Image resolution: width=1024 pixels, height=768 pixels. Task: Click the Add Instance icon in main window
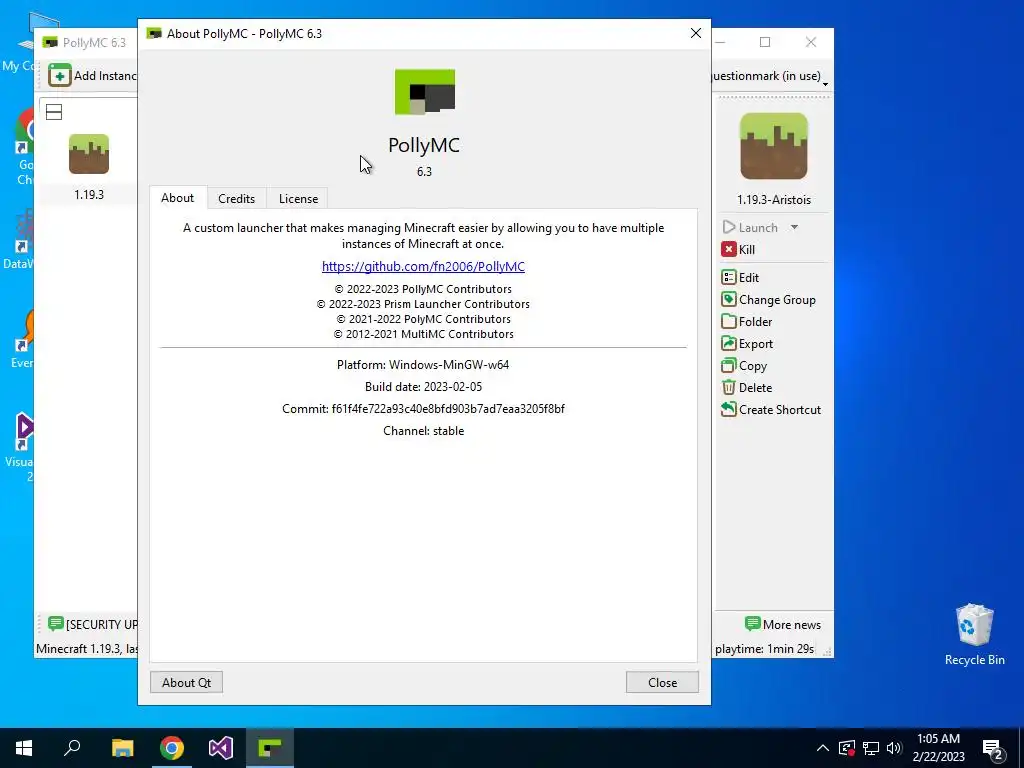(59, 76)
